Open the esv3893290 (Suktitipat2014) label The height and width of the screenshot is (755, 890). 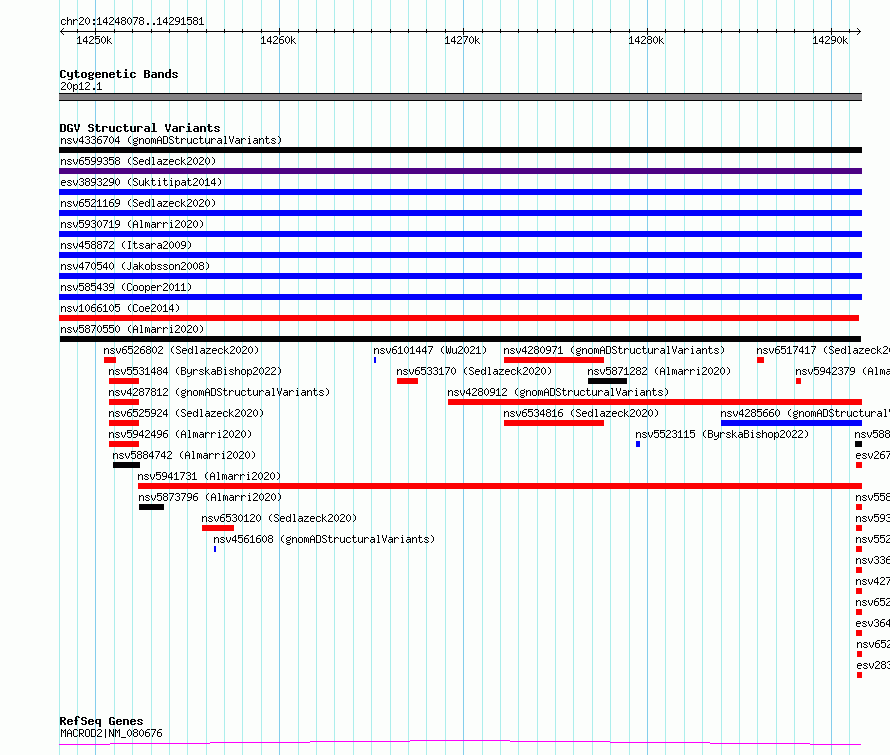click(x=141, y=182)
